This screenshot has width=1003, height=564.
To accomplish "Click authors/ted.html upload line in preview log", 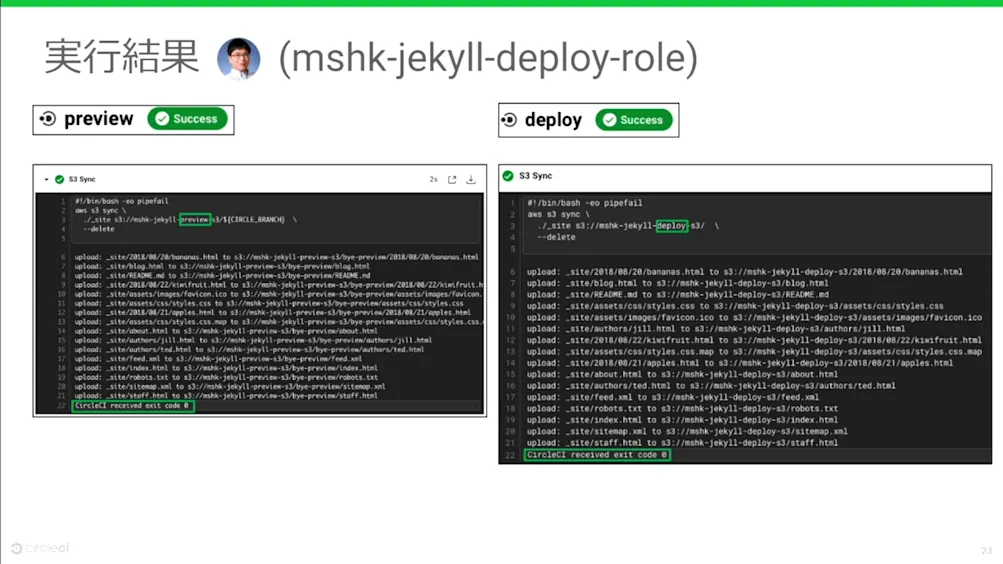I will 249,350.
